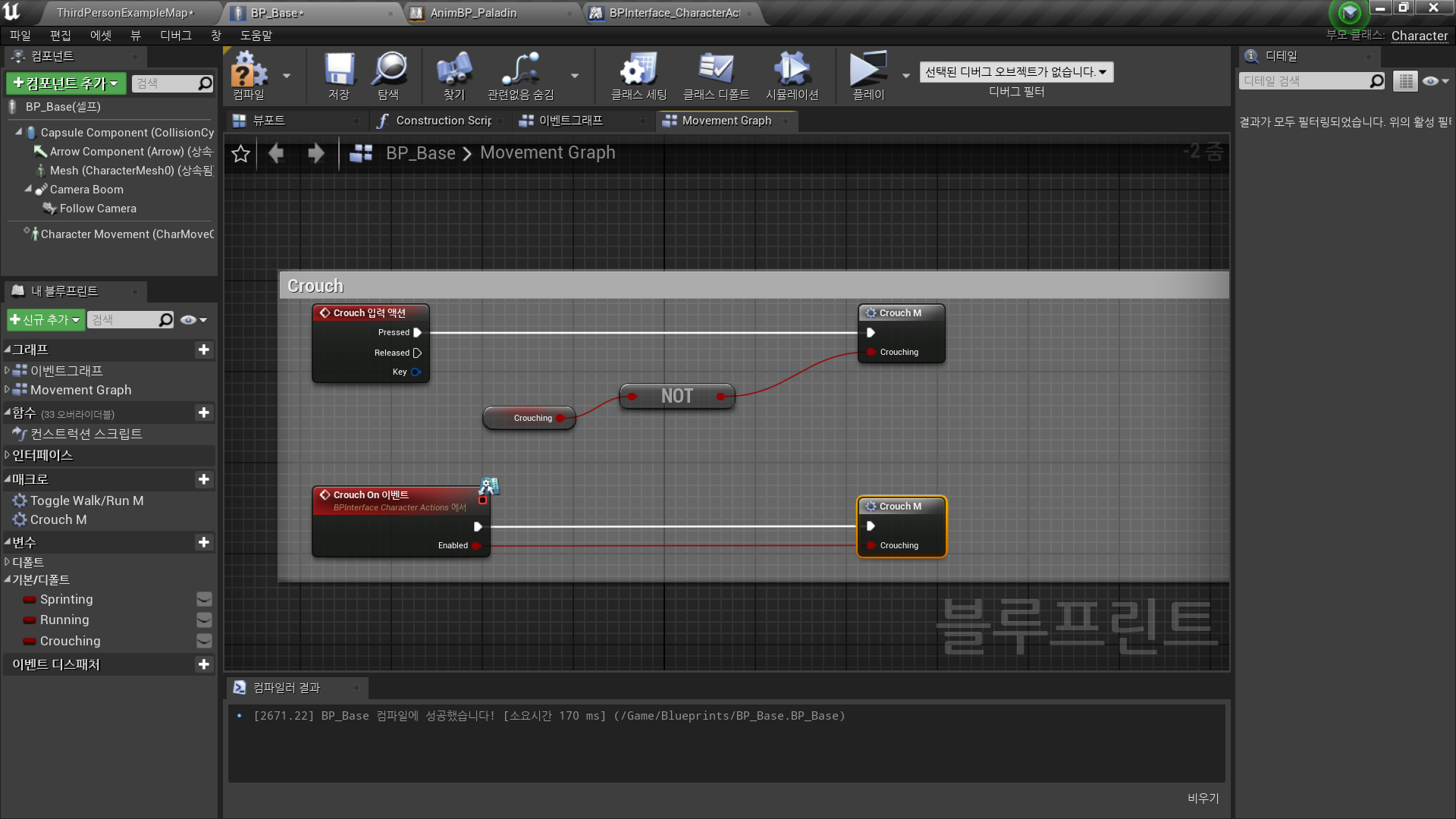Toggle Crouching variable visibility eye
1456x819 pixels.
tap(204, 641)
